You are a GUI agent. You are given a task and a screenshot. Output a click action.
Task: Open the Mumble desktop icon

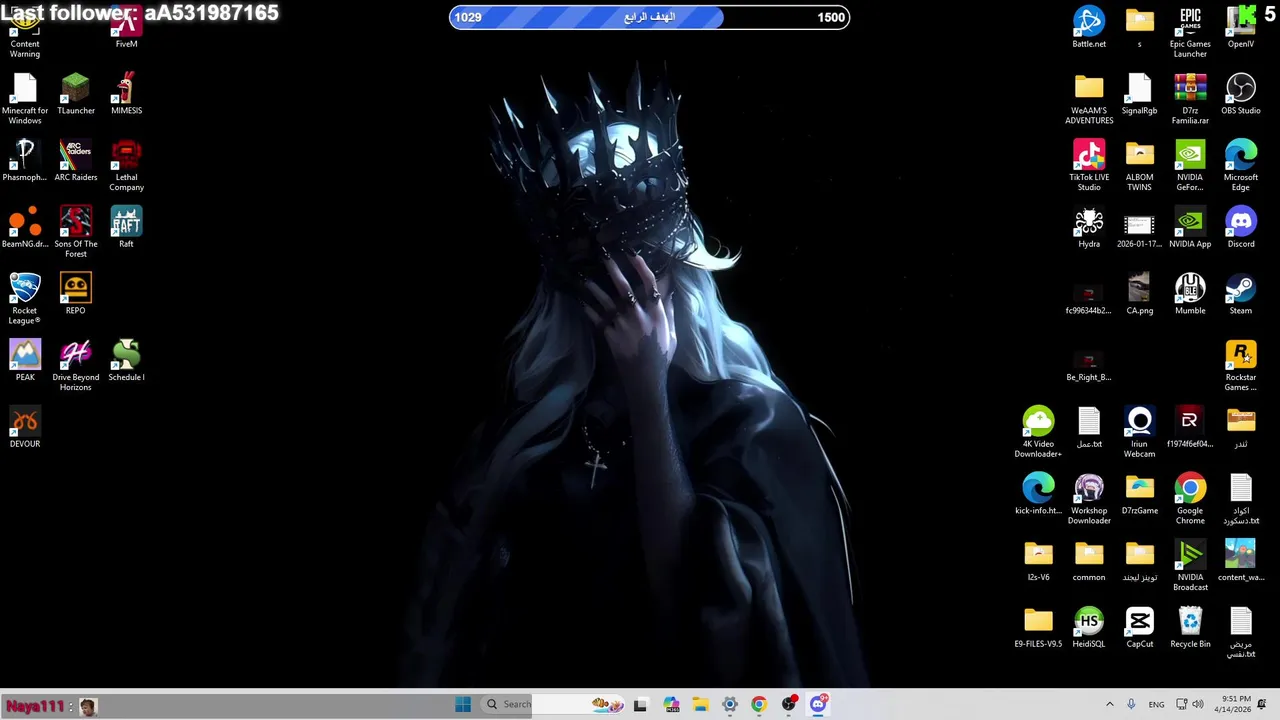click(1190, 295)
